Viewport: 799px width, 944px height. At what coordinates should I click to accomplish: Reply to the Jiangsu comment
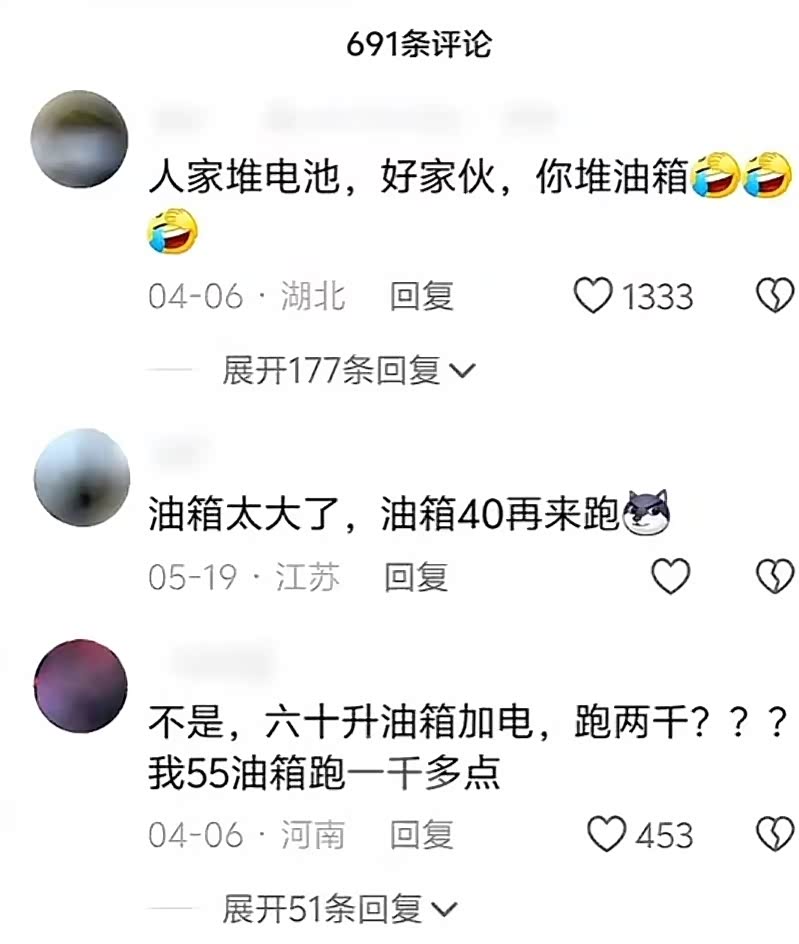click(x=416, y=576)
